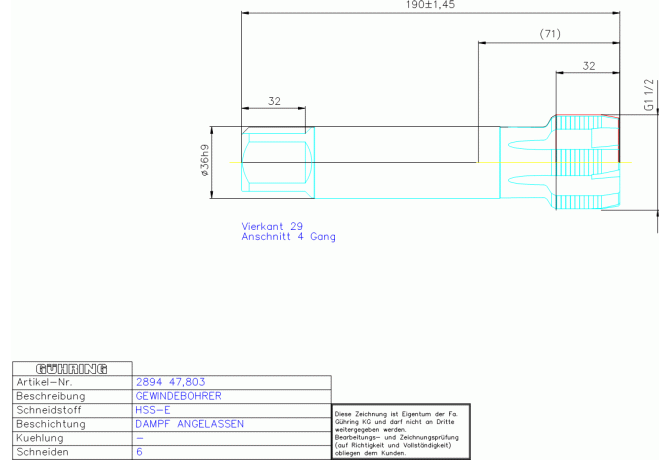Click the Anschnitt 4 Gang annotation
The width and height of the screenshot is (670, 460).
(288, 238)
